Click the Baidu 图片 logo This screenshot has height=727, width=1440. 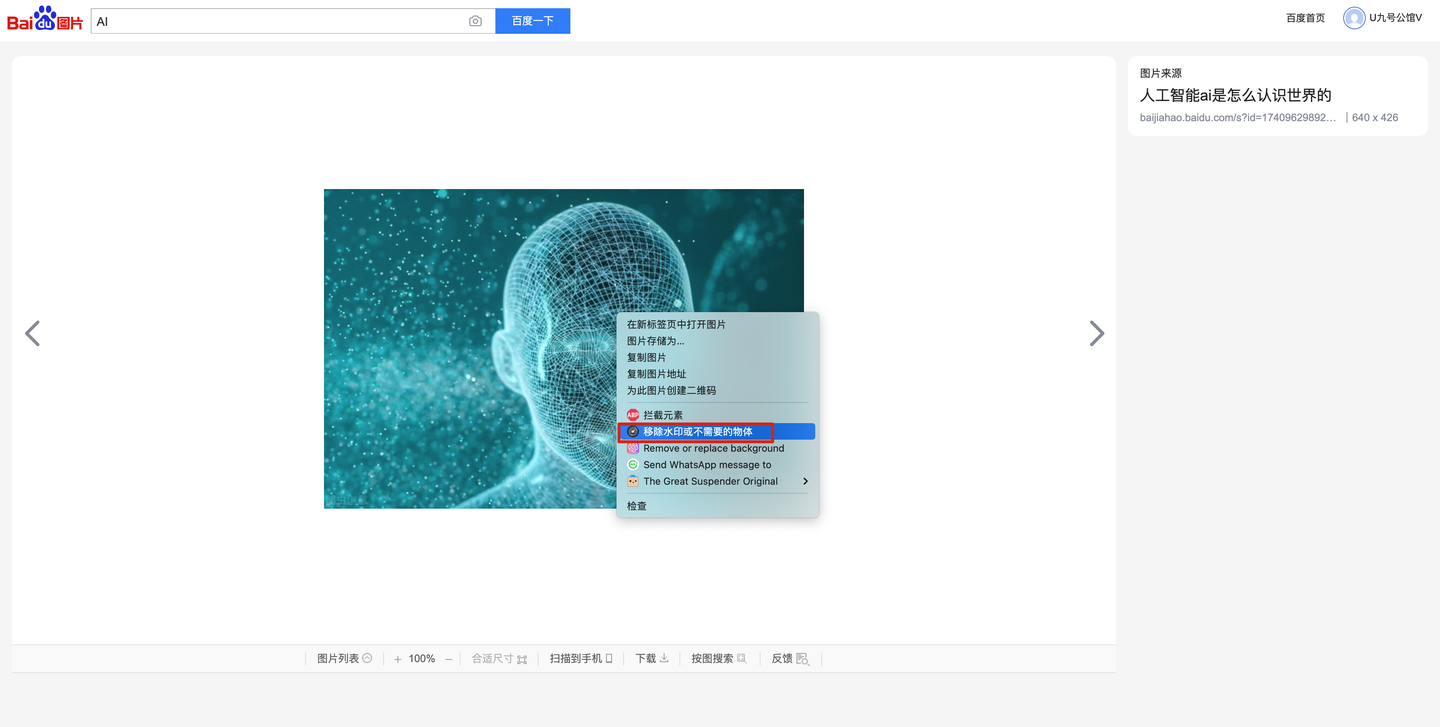[x=45, y=19]
